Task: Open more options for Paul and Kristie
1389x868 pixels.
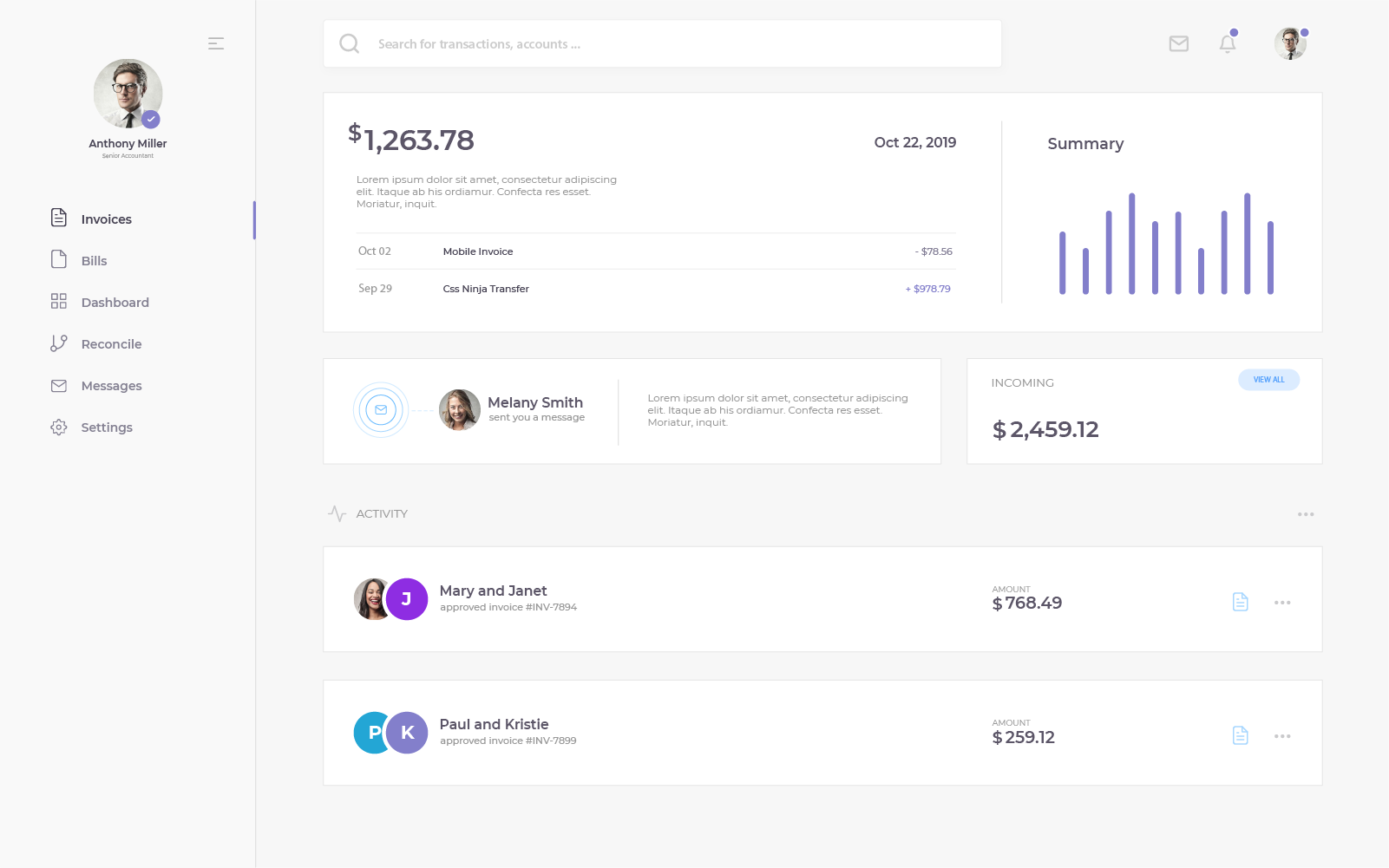Action: [1281, 736]
